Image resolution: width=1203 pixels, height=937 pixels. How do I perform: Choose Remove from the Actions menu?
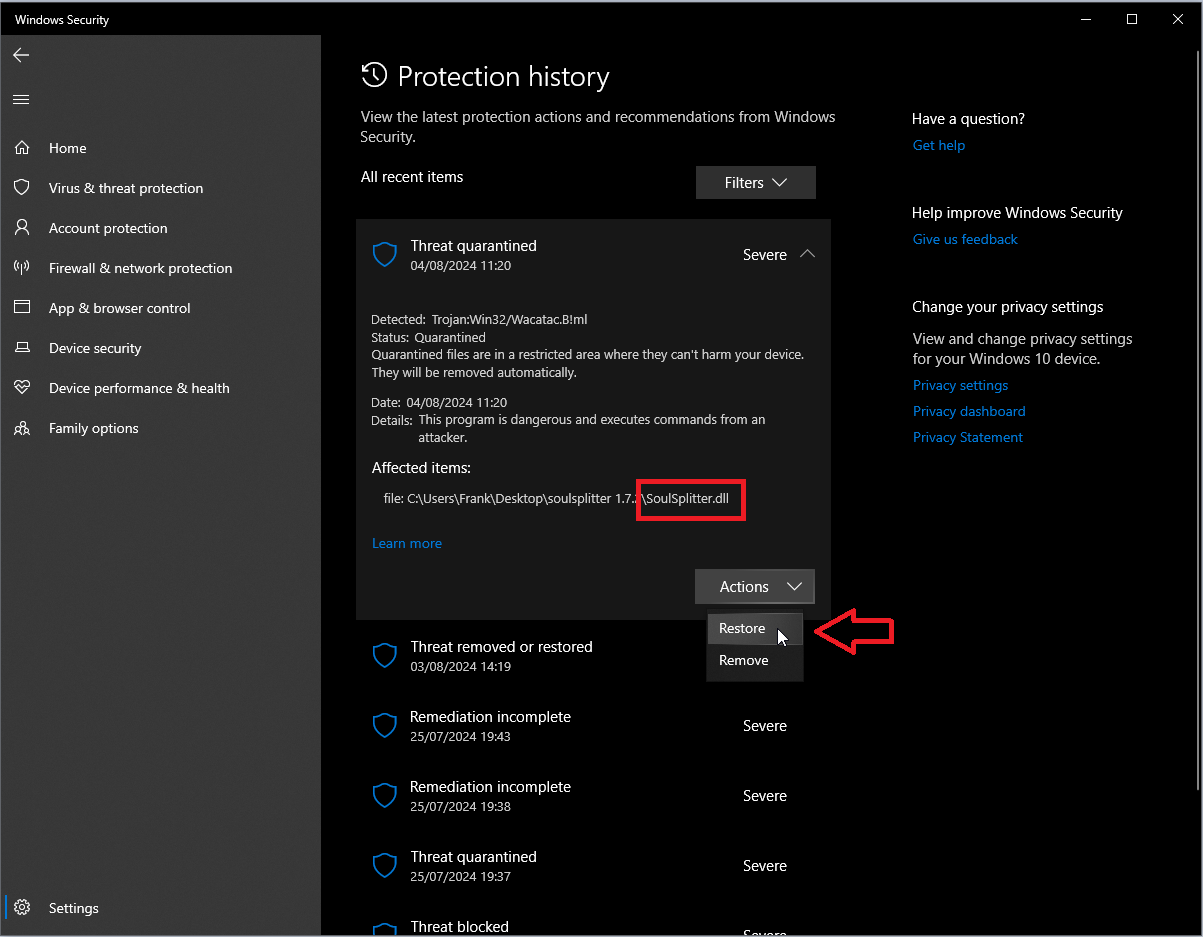pyautogui.click(x=744, y=661)
